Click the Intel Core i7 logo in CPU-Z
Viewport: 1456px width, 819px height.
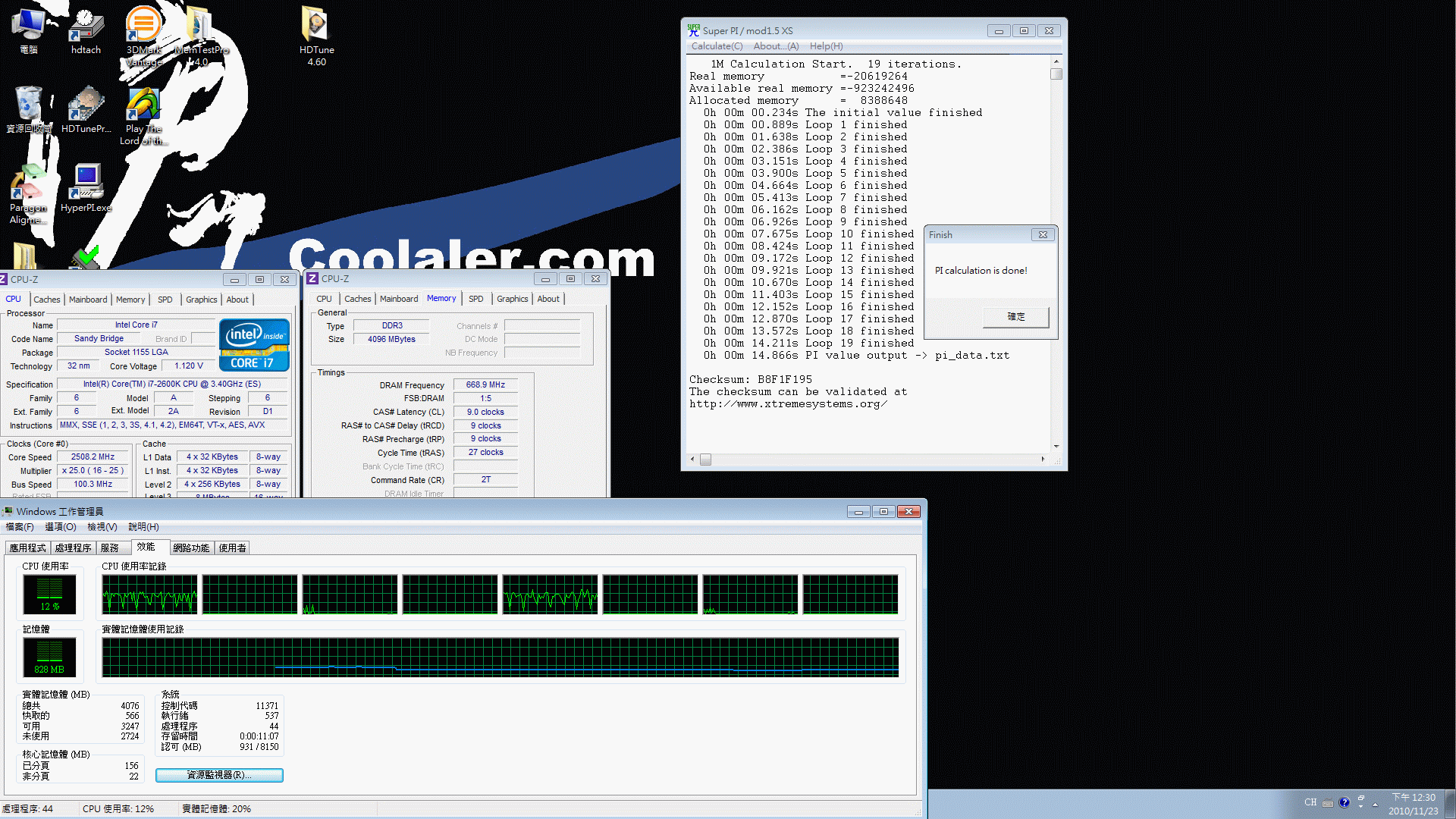[x=254, y=345]
